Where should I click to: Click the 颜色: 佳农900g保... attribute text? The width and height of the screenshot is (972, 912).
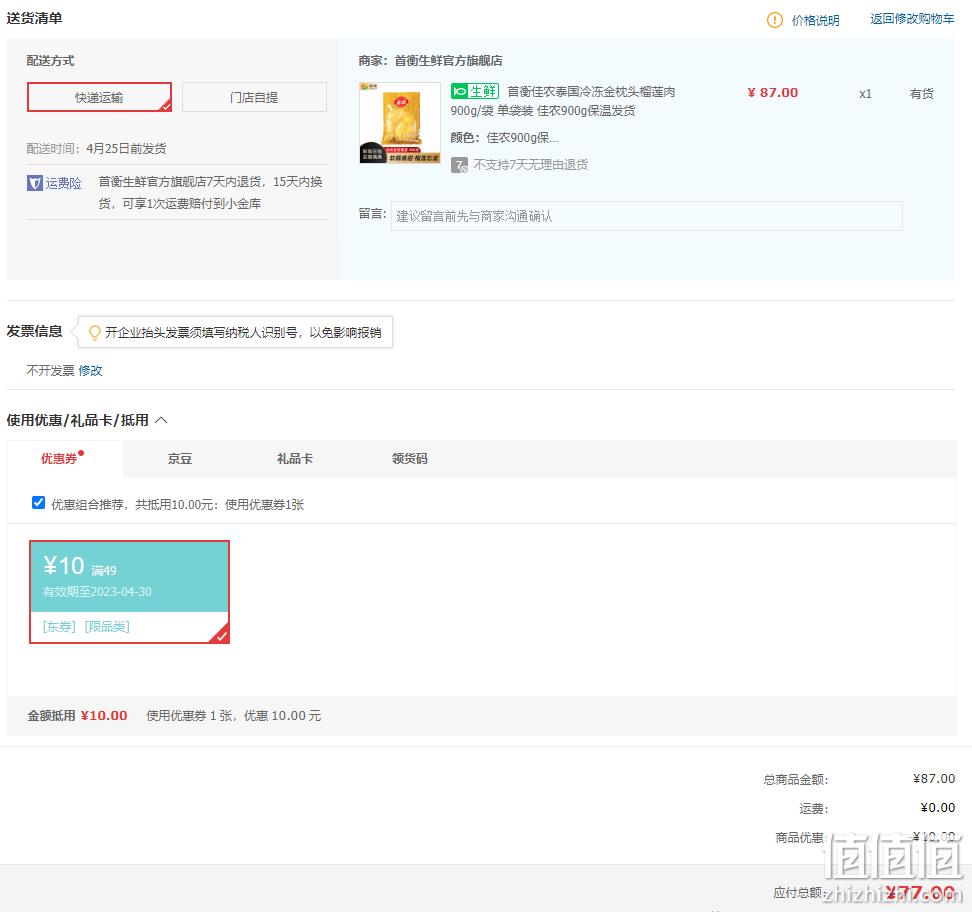[x=505, y=138]
